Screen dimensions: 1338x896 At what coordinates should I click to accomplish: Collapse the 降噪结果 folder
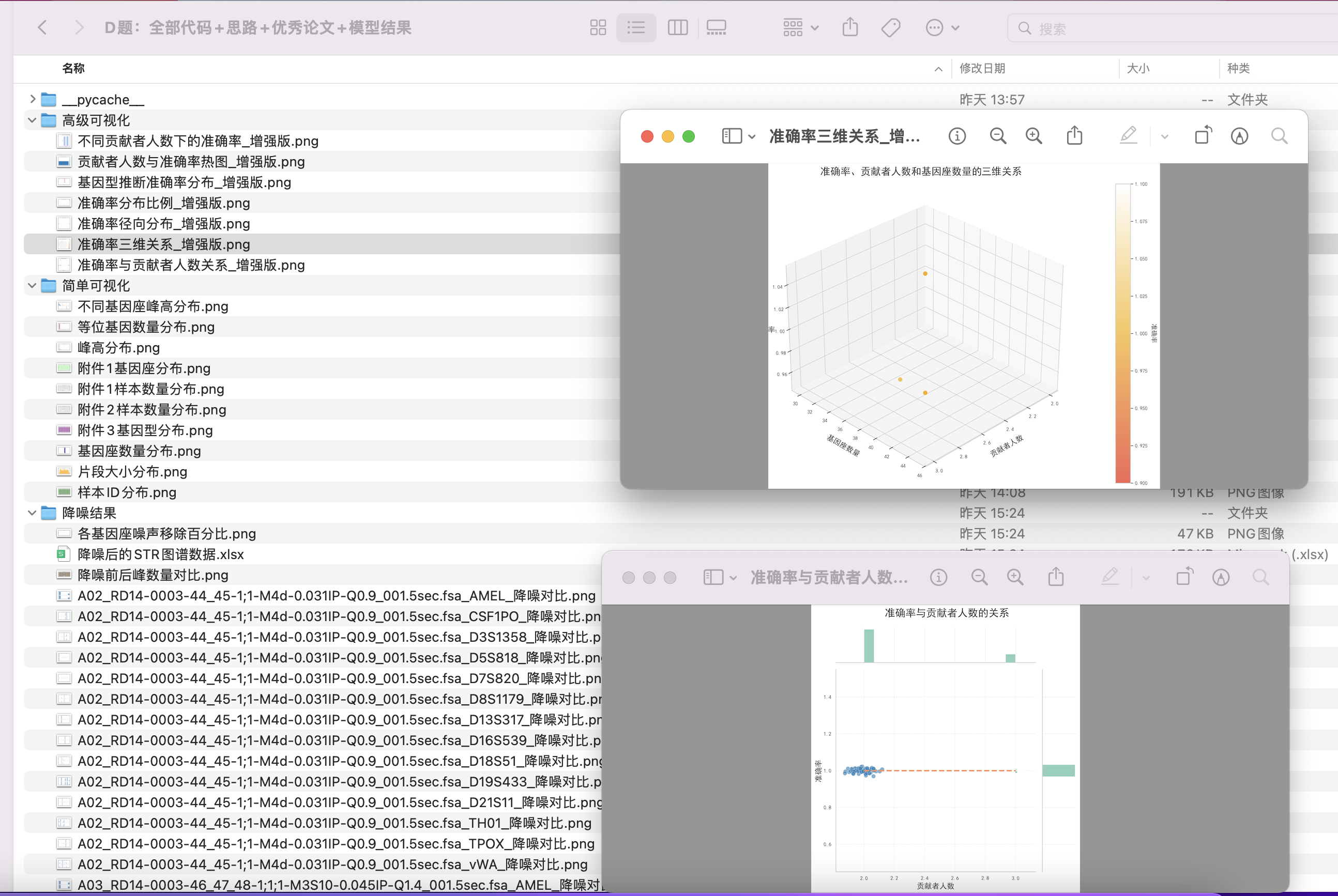pyautogui.click(x=32, y=513)
